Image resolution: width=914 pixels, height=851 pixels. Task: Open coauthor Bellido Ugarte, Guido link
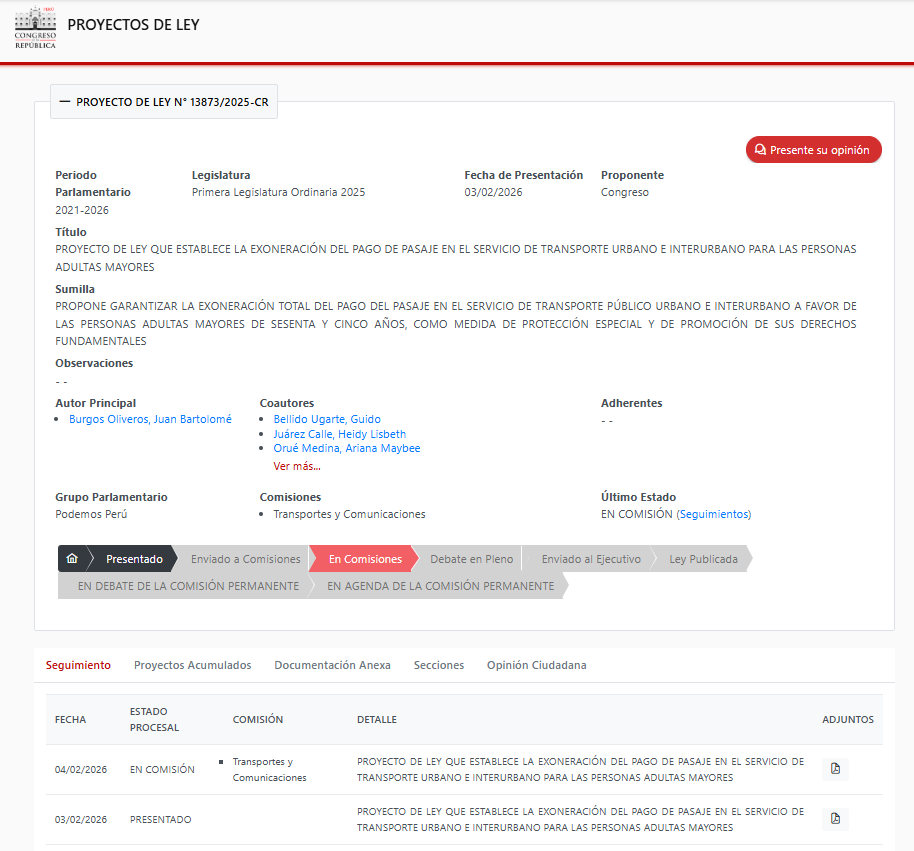pos(327,419)
